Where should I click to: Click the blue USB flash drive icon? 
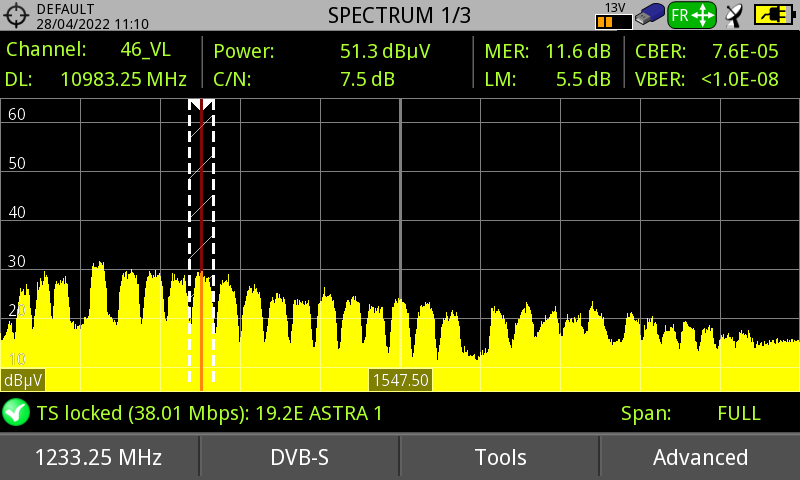pos(649,15)
